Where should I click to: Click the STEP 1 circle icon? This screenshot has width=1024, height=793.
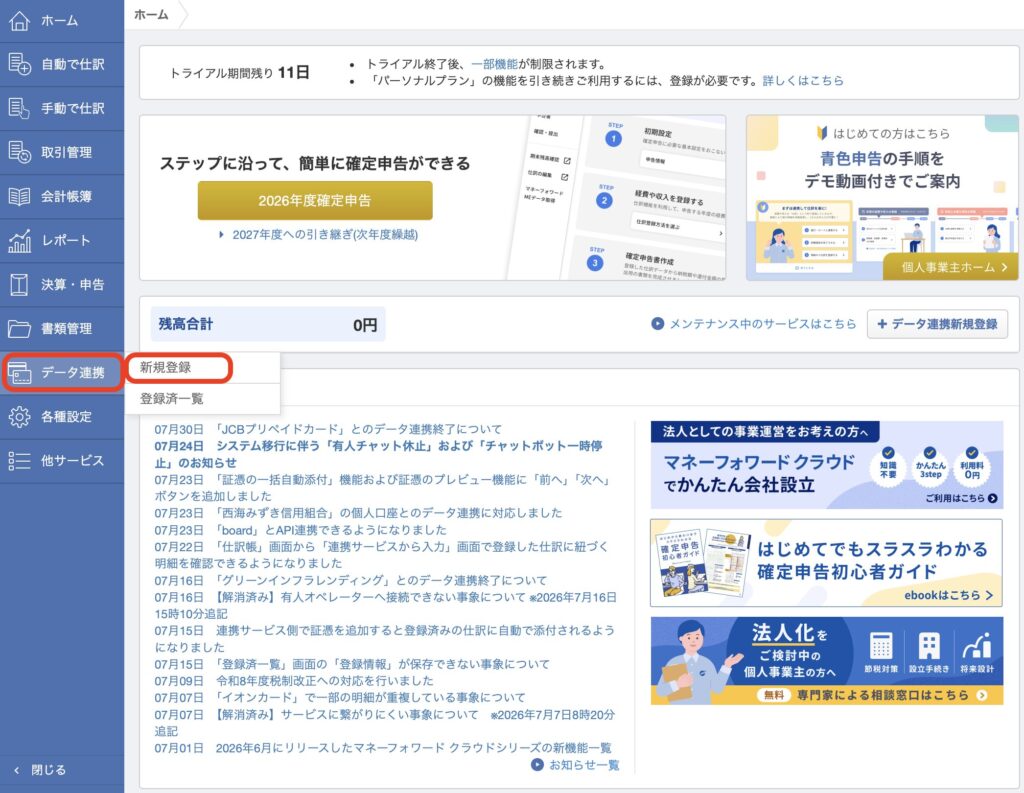(x=613, y=138)
